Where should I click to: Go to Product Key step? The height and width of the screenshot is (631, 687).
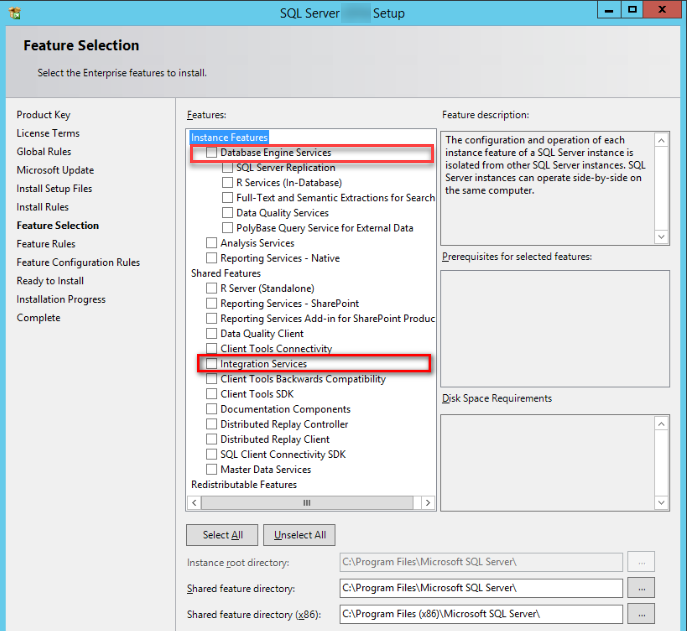point(43,115)
